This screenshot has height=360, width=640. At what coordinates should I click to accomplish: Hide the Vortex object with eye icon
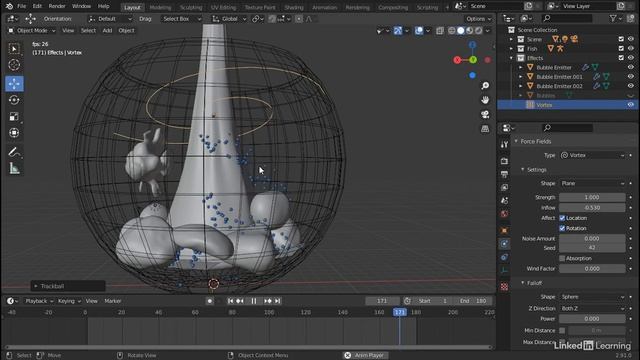[x=631, y=105]
